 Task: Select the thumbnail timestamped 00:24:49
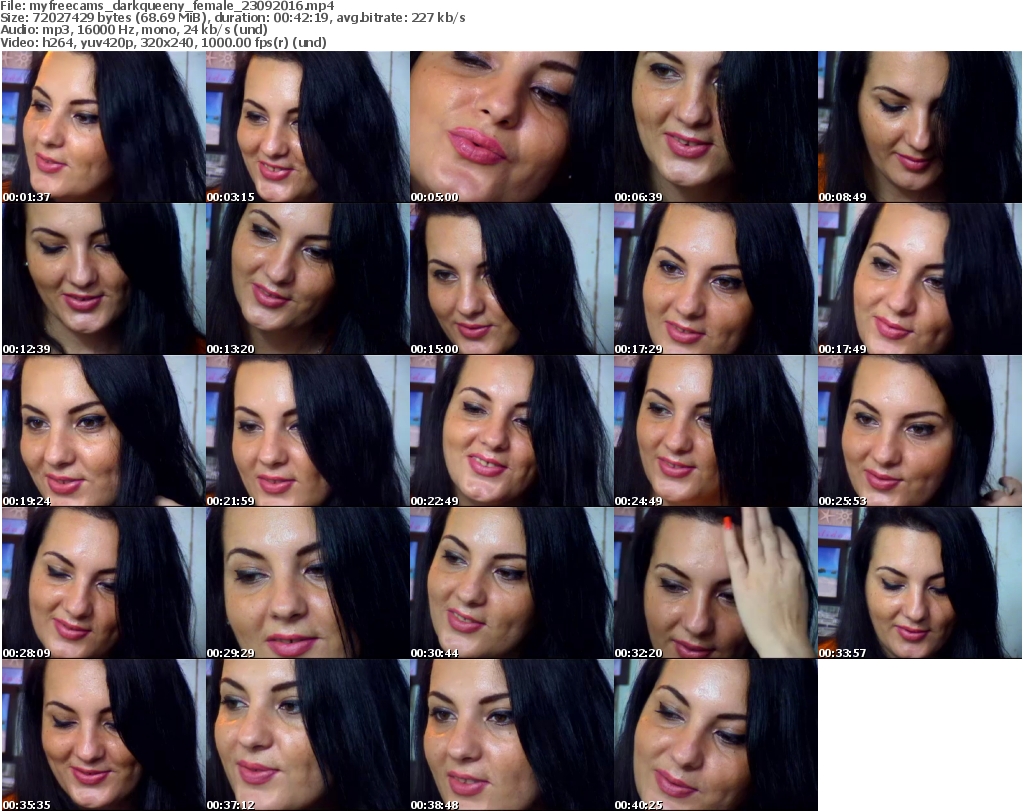click(x=716, y=431)
